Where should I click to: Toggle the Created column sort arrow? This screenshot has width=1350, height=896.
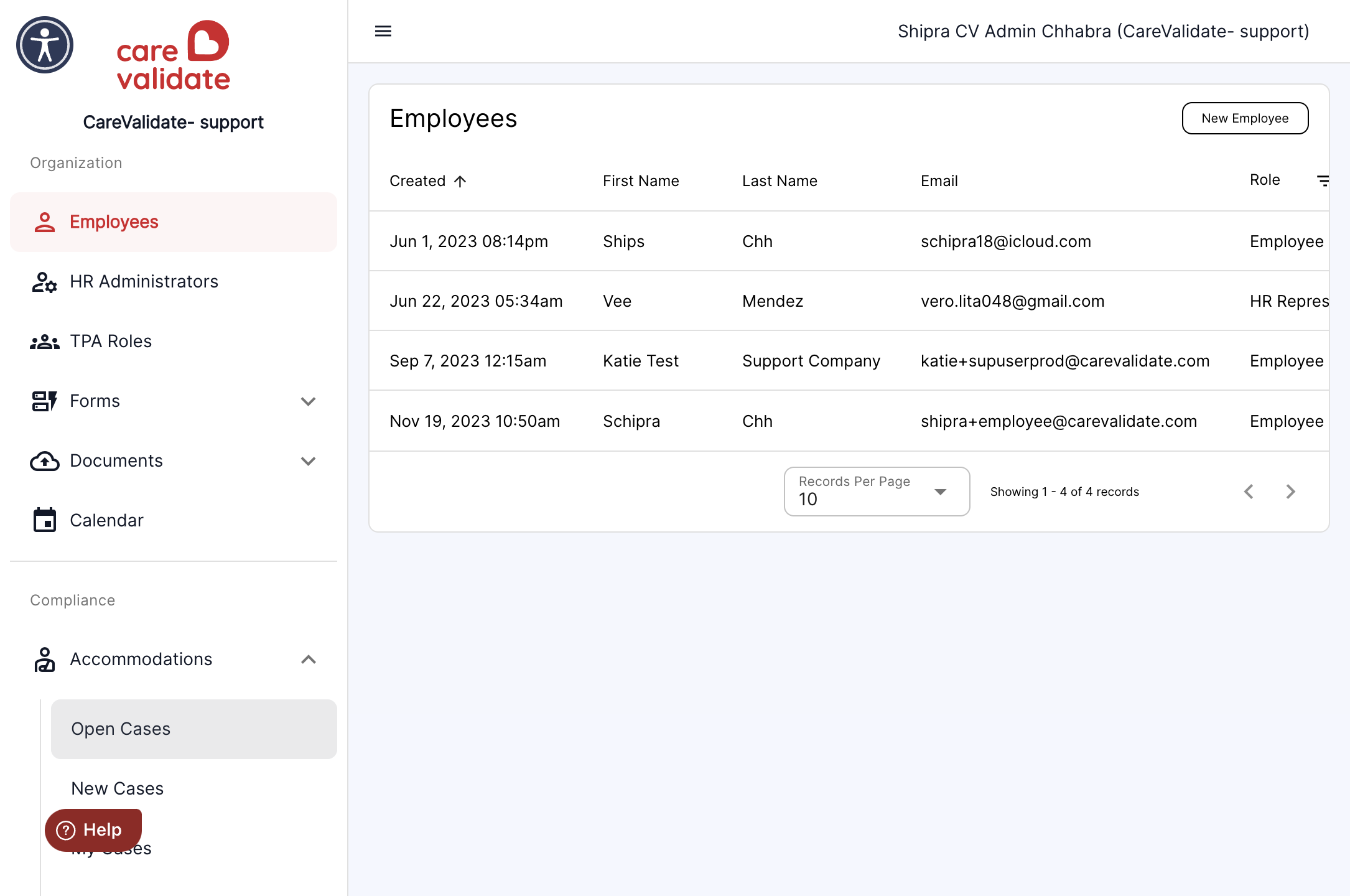click(x=460, y=181)
